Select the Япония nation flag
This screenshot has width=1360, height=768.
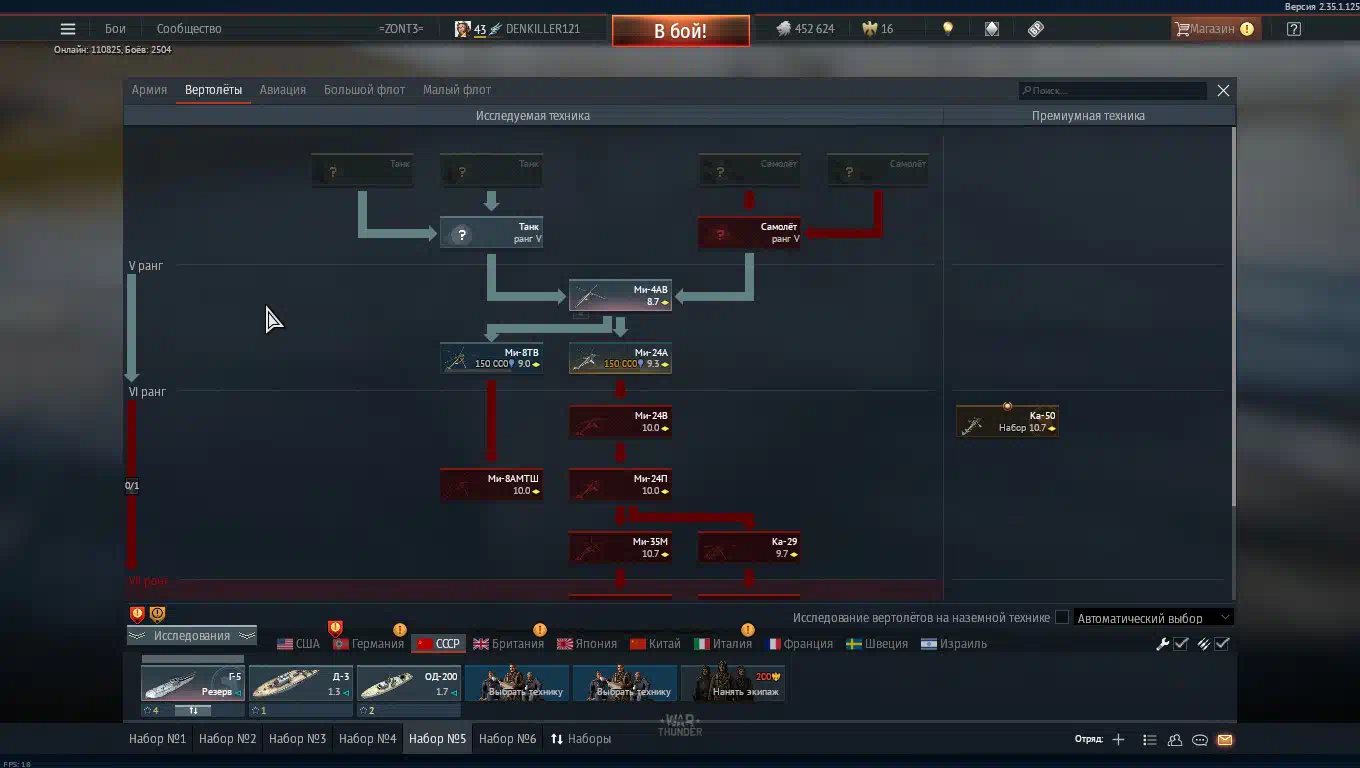tap(587, 644)
